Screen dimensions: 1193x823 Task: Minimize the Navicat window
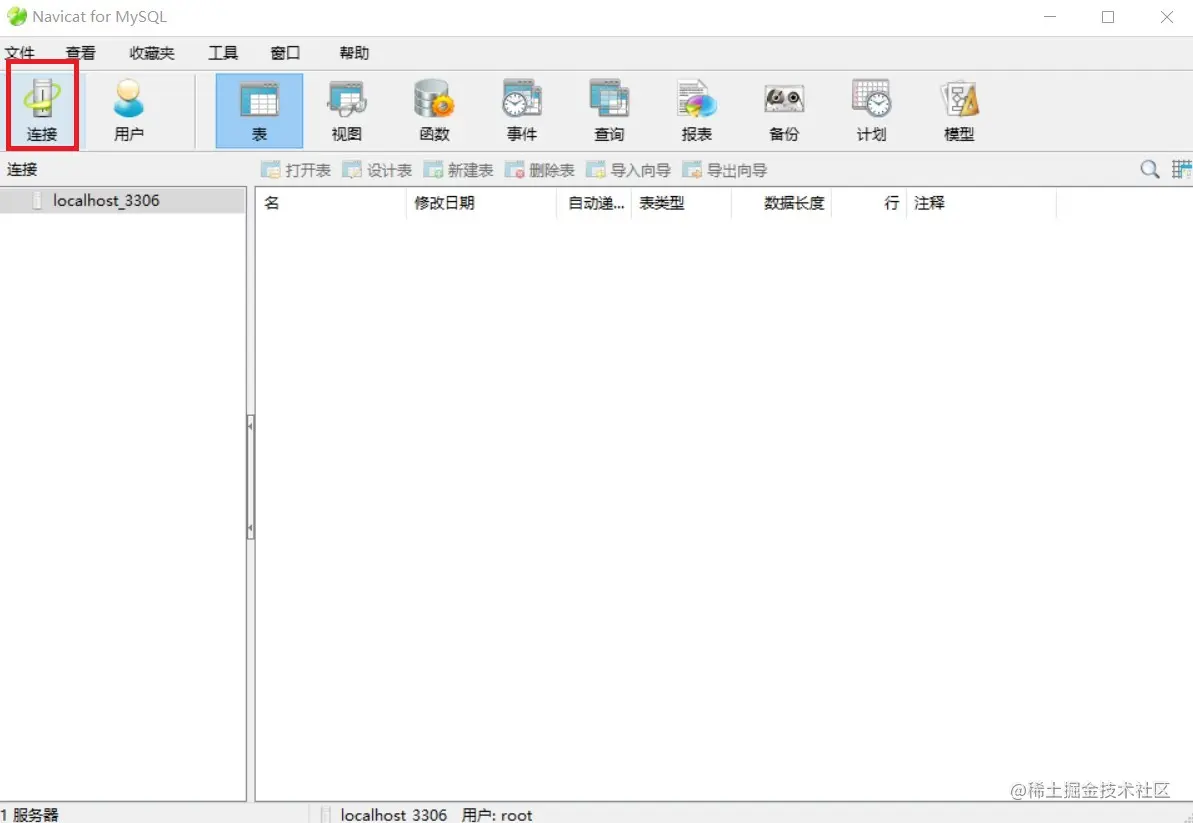(x=1050, y=17)
